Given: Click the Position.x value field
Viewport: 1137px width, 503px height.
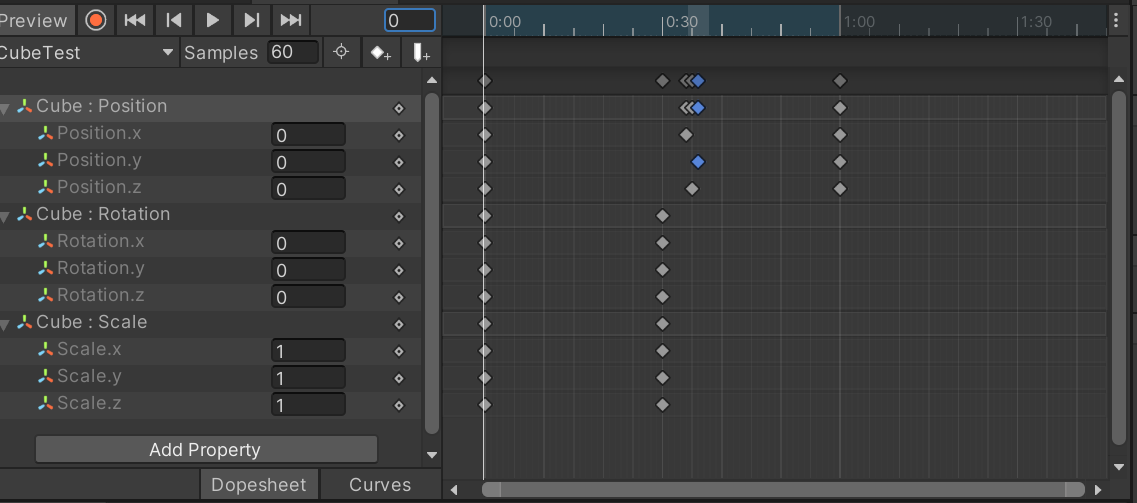Looking at the screenshot, I should coord(308,135).
